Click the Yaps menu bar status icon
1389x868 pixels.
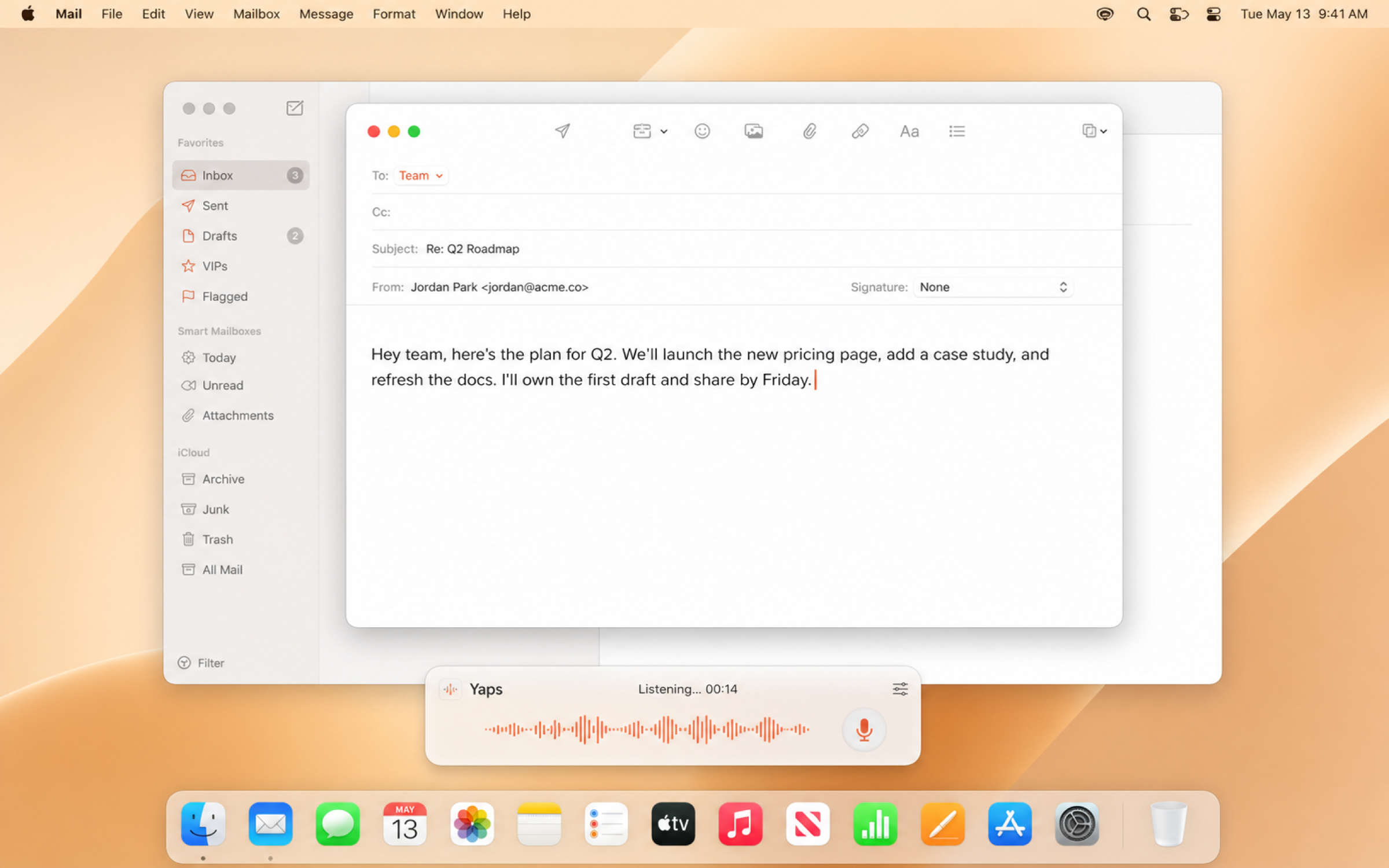[1105, 14]
